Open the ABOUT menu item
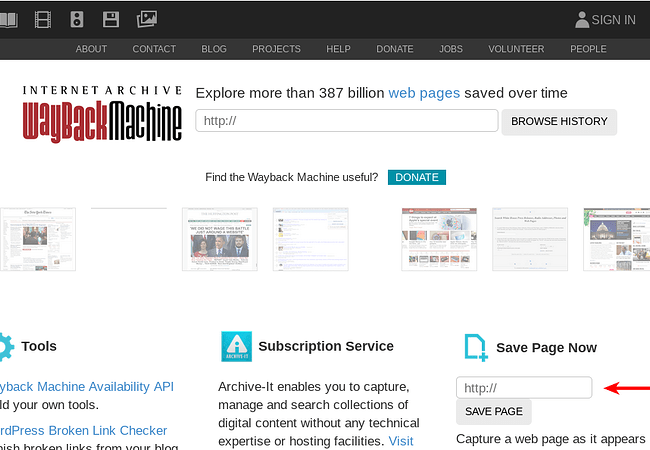The width and height of the screenshot is (650, 450). click(91, 49)
